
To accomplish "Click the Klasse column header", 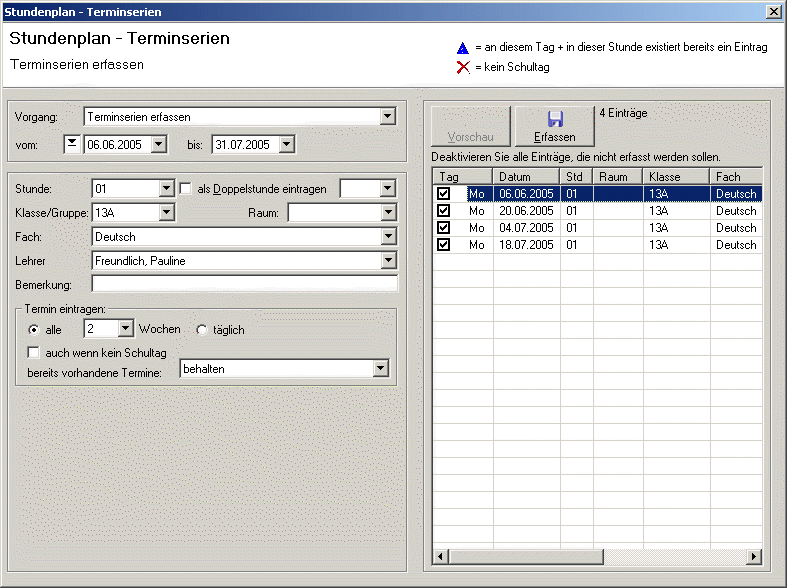I will (677, 177).
